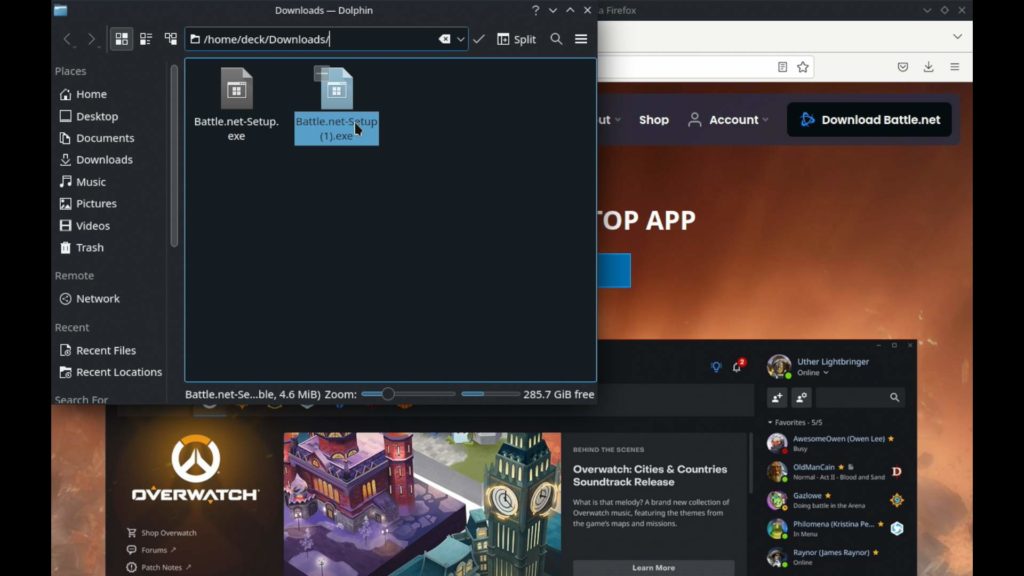Open Overwatch Forums link
Screen dimensions: 1024x576
tap(152, 550)
